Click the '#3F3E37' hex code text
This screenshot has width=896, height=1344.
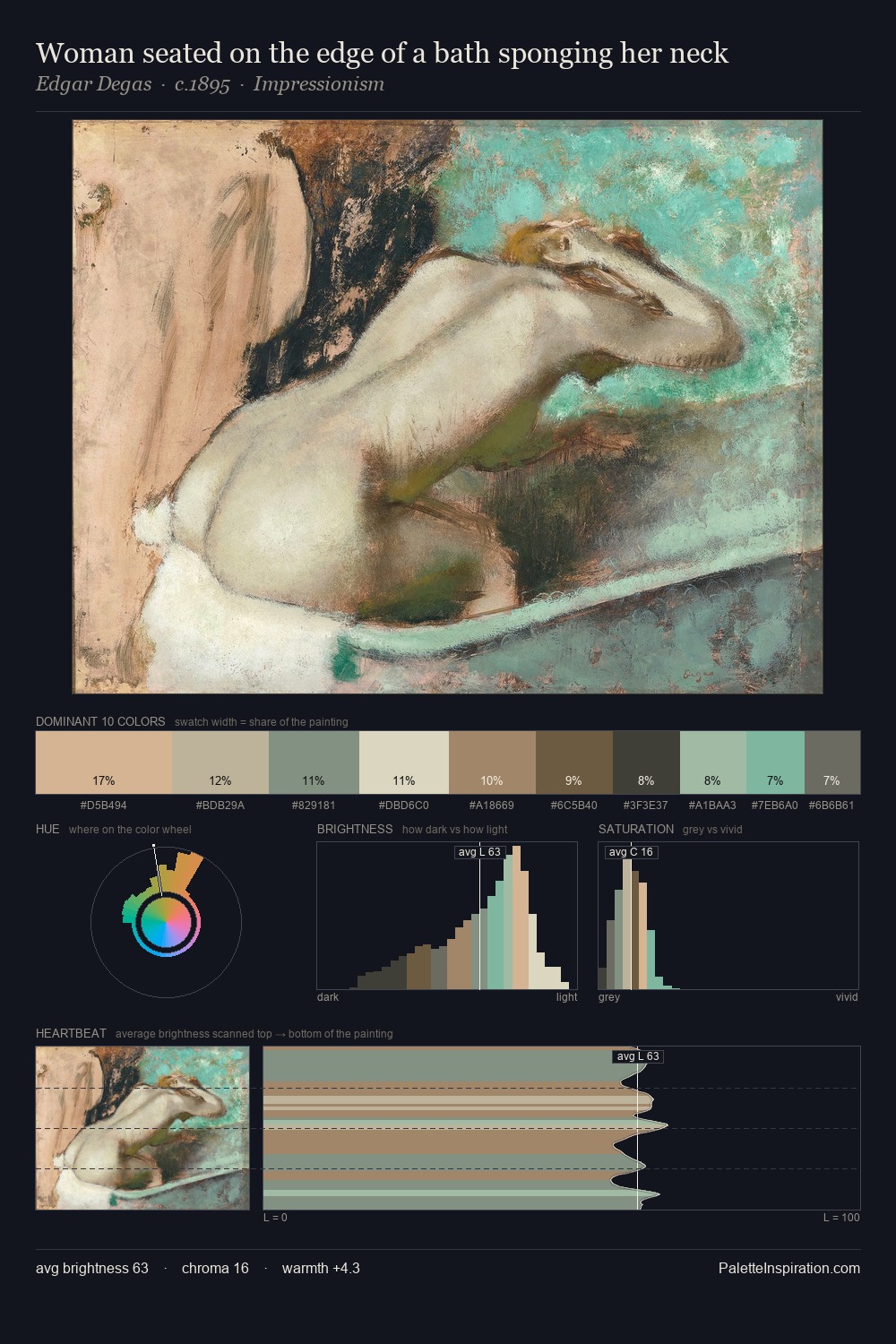tap(646, 806)
